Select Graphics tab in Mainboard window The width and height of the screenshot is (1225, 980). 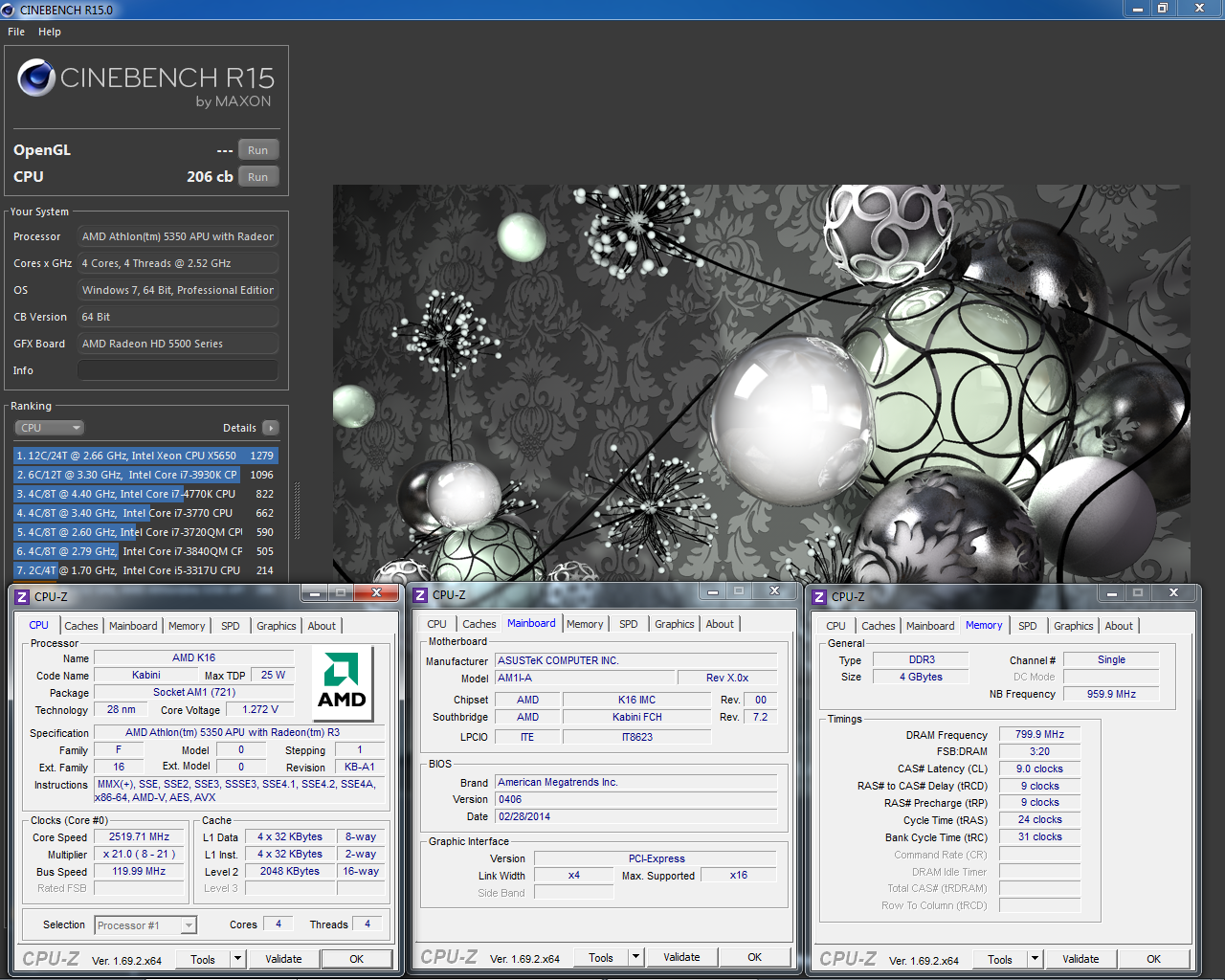click(675, 624)
